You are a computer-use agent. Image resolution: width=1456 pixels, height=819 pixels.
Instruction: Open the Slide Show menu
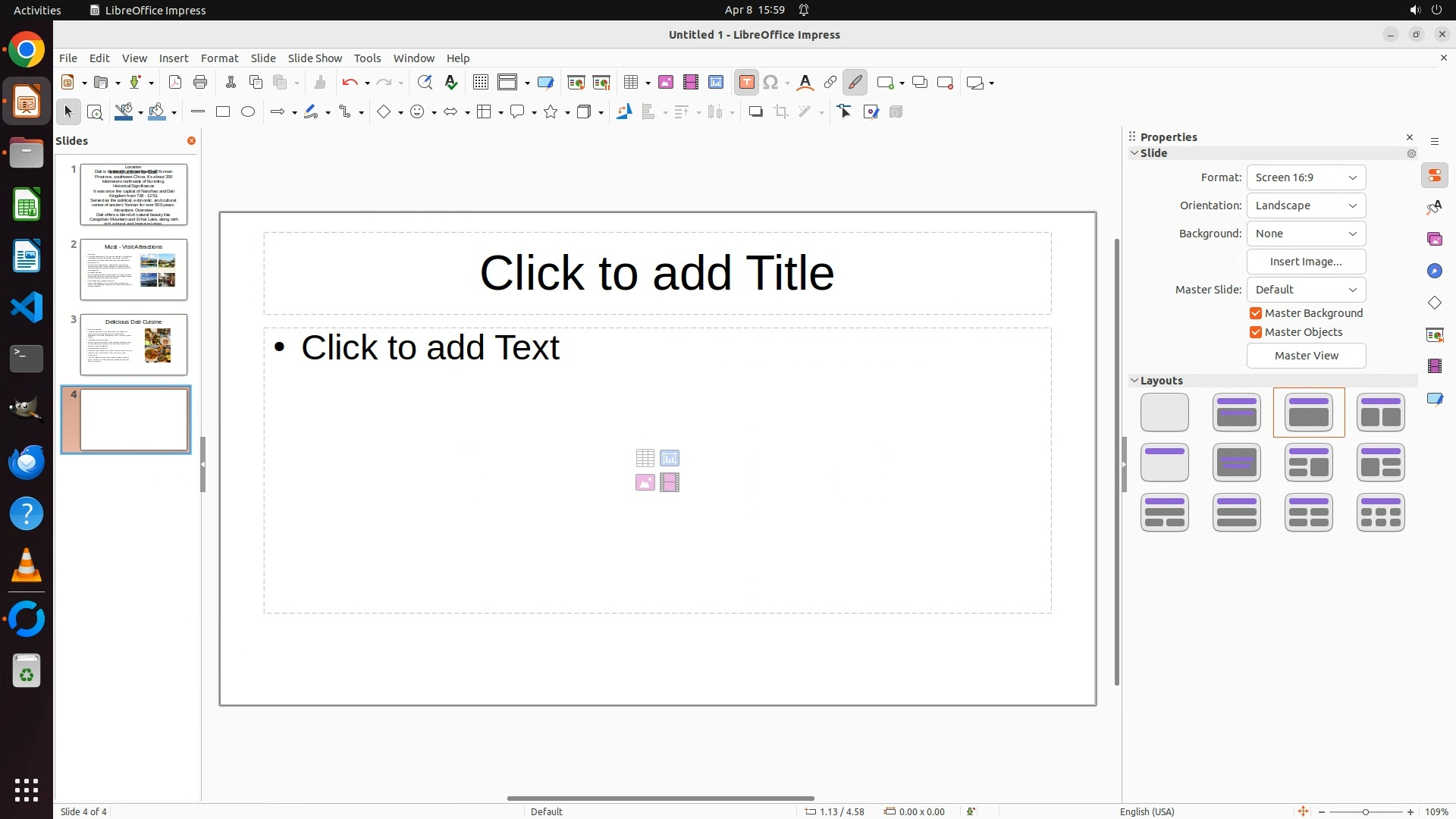point(315,58)
